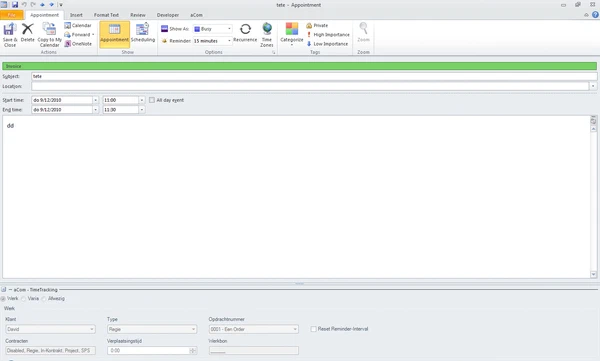Image resolution: width=600 pixels, height=361 pixels.
Task: Click the aCom TimeTracking panel icon
Action: (x=4, y=289)
